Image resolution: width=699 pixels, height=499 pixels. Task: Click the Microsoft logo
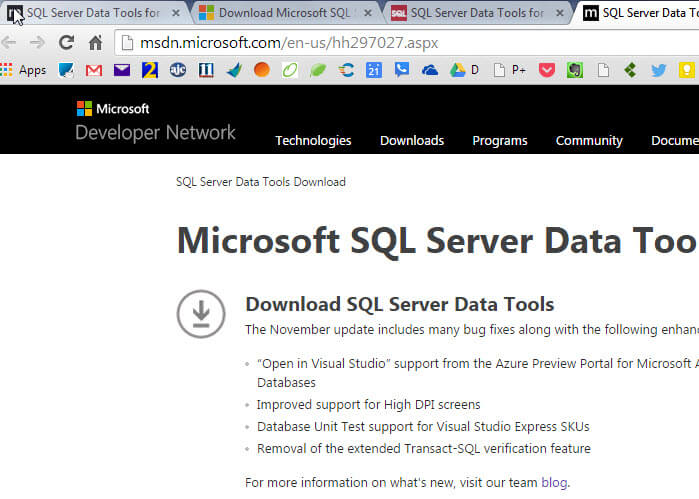tap(113, 108)
